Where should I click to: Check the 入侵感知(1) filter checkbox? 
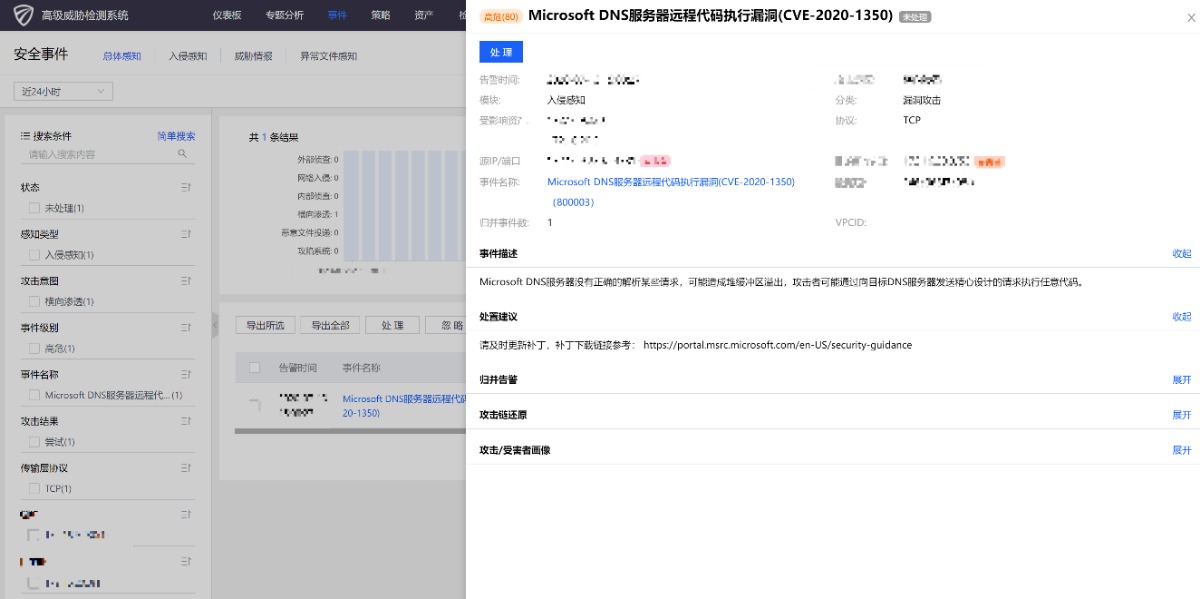pyautogui.click(x=35, y=255)
